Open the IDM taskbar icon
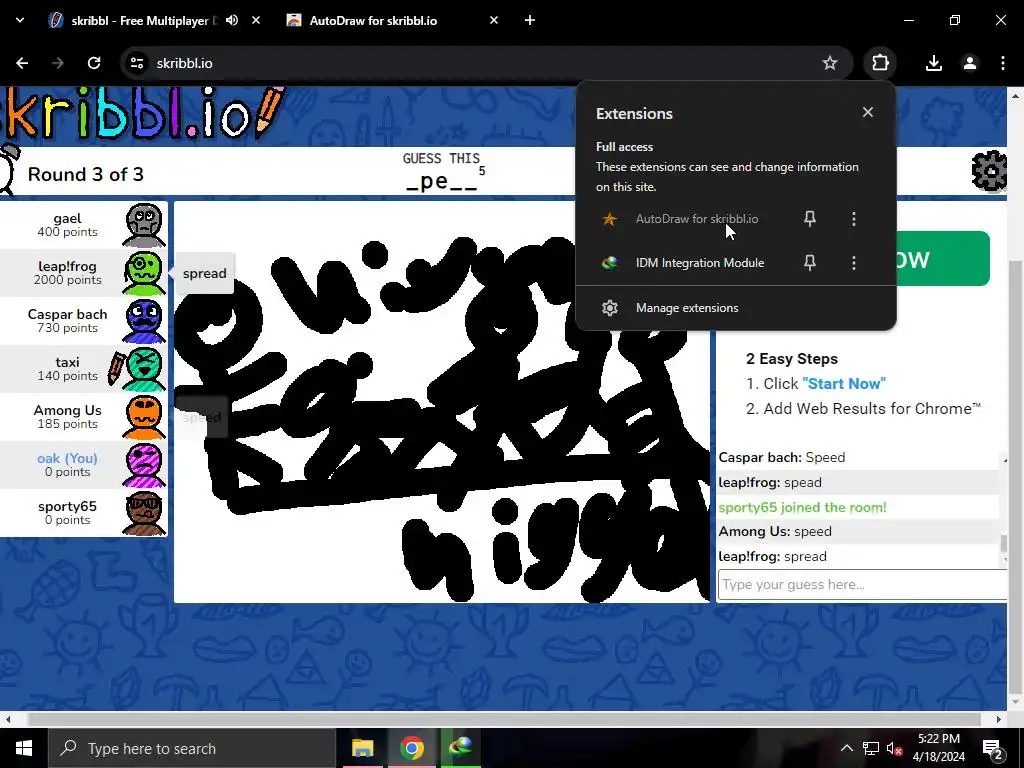 (461, 748)
